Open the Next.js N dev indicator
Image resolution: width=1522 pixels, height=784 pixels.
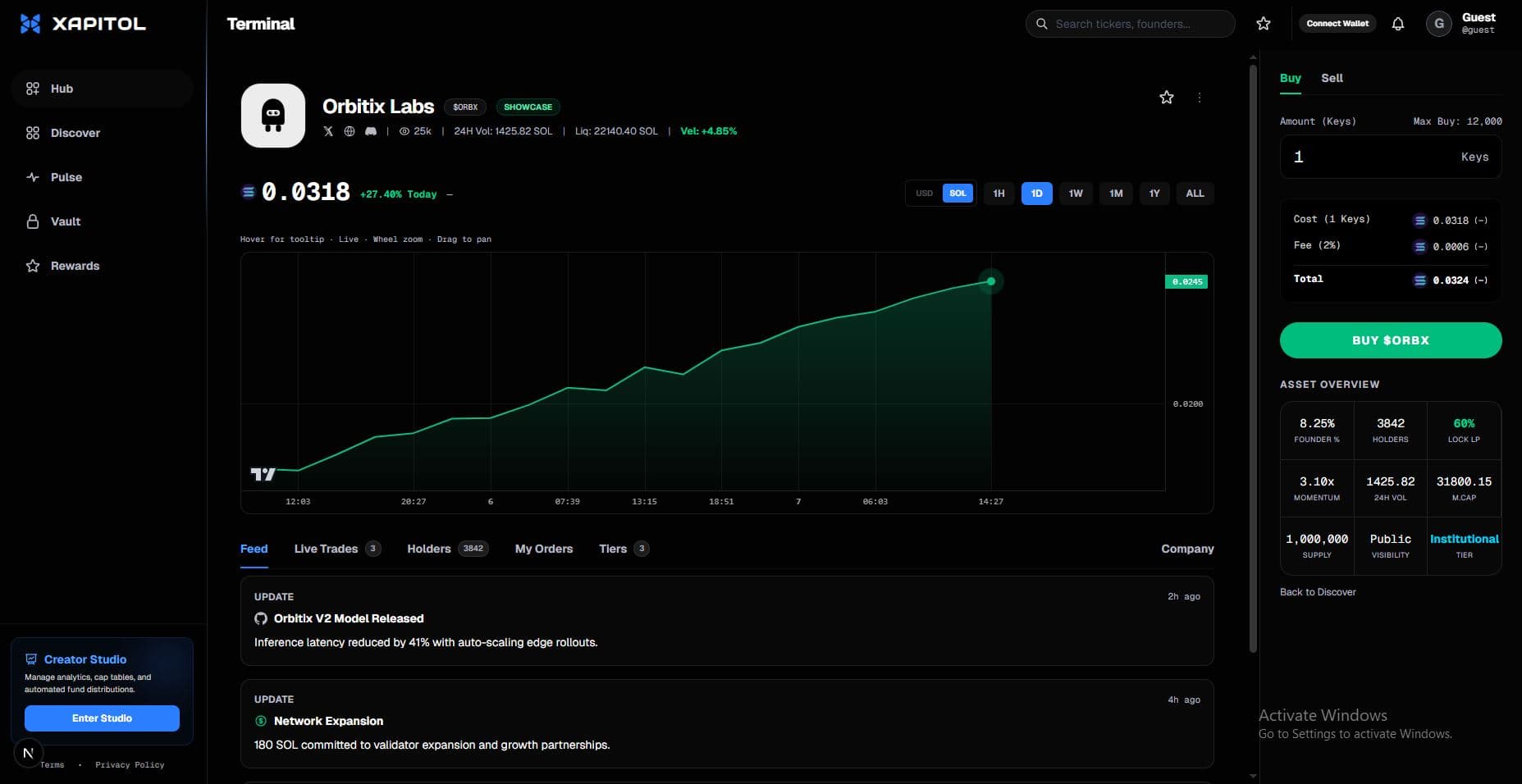(28, 753)
